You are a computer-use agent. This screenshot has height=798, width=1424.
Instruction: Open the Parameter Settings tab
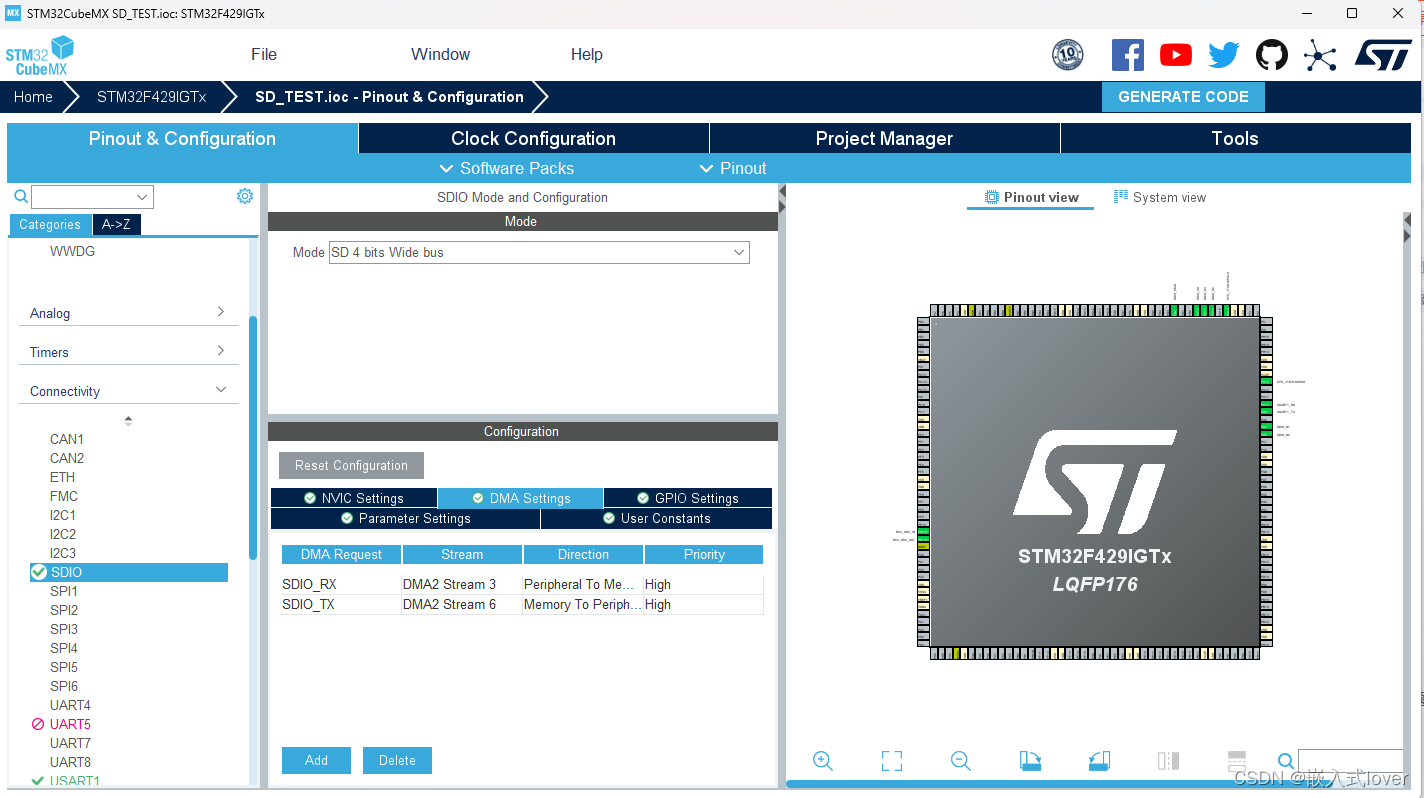(x=405, y=518)
